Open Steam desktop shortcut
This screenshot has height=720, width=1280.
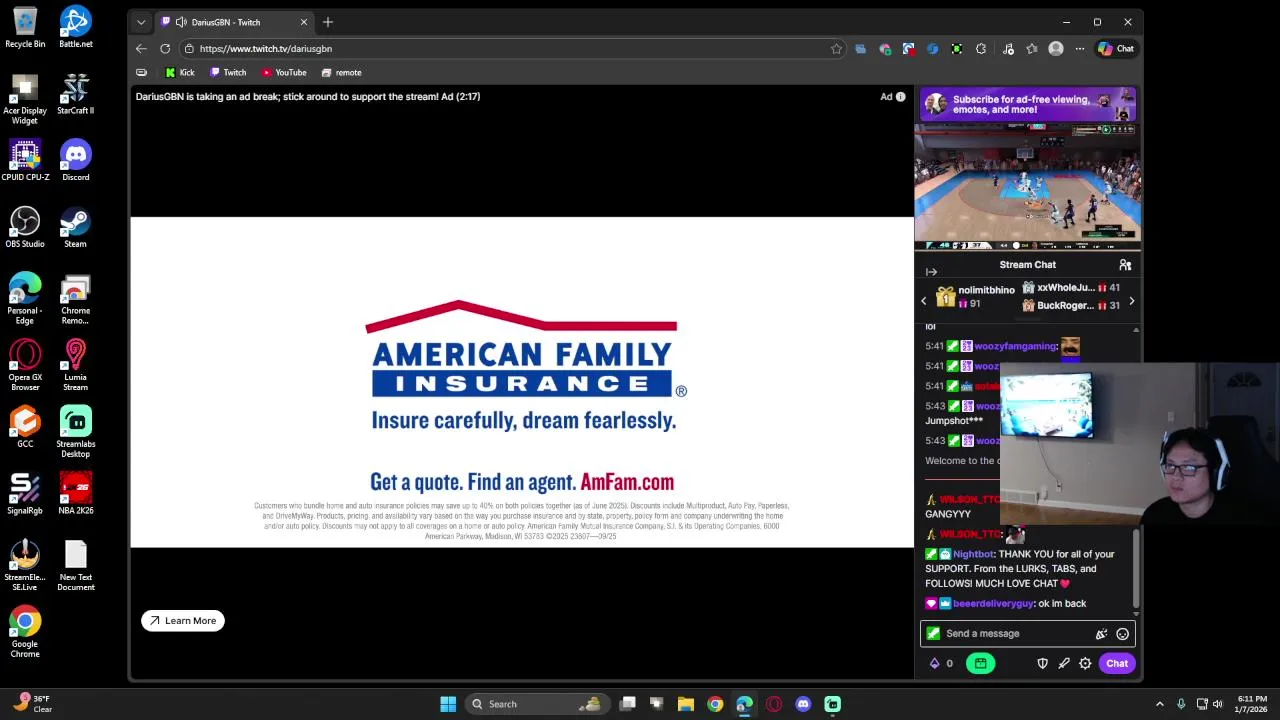click(x=75, y=227)
